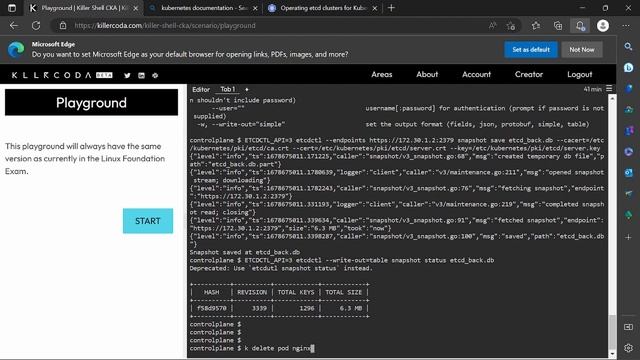Open terminal hamburger menu
The height and width of the screenshot is (360, 640).
pos(609,89)
